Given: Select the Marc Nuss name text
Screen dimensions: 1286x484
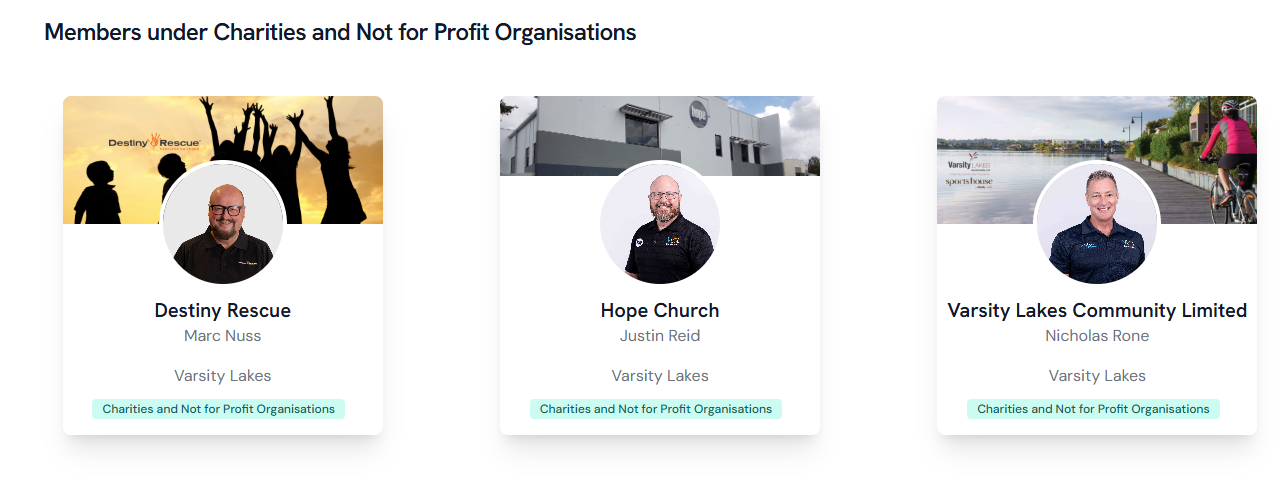Looking at the screenshot, I should (223, 336).
